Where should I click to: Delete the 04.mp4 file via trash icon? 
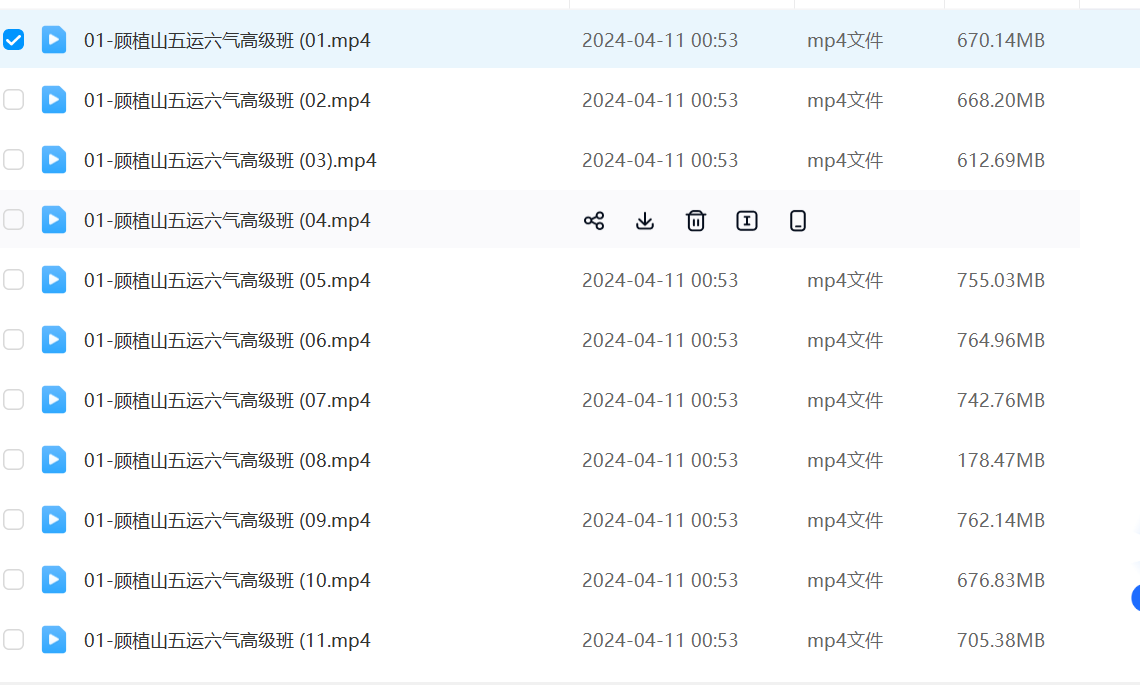tap(696, 221)
